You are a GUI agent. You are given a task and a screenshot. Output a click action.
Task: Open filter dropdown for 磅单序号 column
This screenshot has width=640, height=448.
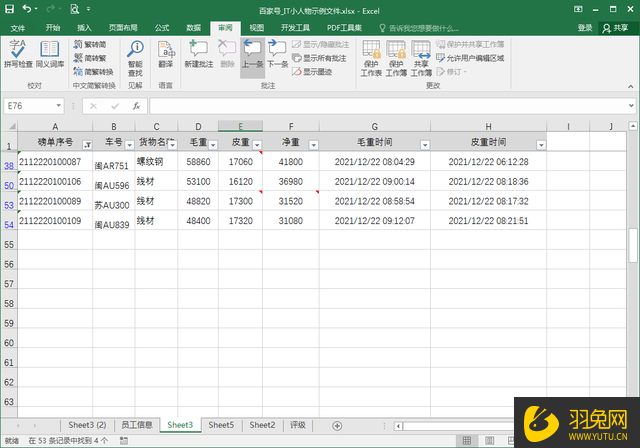(87, 145)
